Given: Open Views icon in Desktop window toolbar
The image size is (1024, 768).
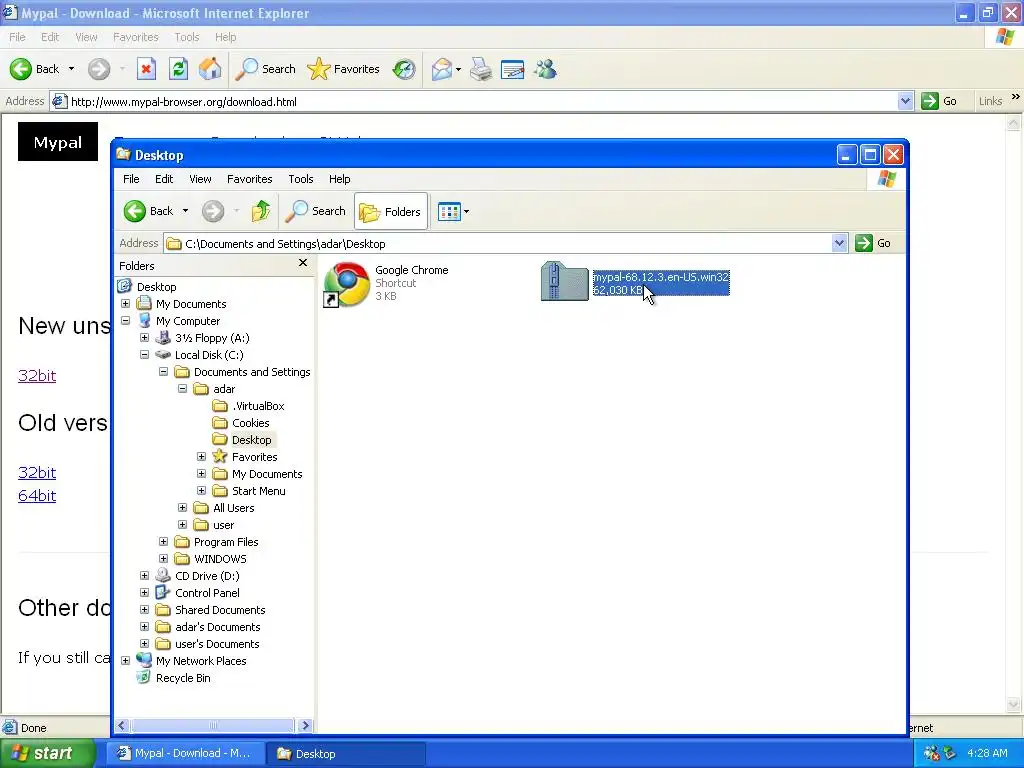Looking at the screenshot, I should coord(449,212).
